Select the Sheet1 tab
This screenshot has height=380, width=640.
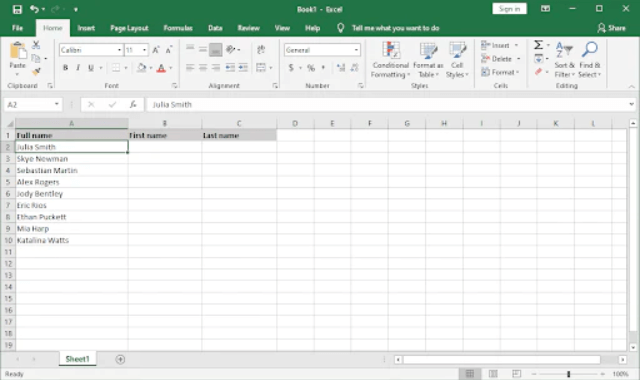pos(77,359)
